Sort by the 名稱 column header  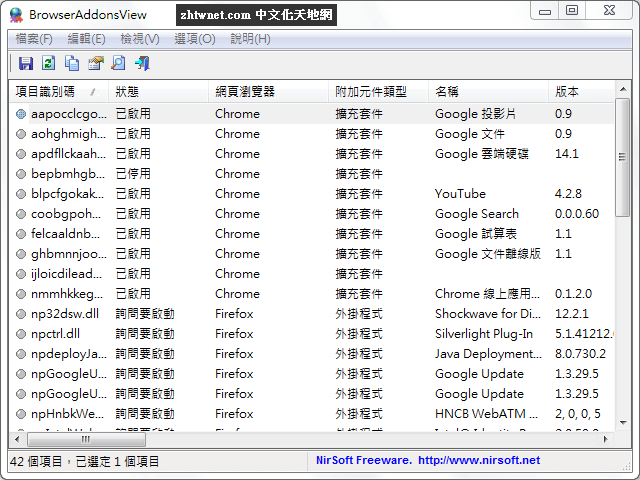tap(488, 92)
